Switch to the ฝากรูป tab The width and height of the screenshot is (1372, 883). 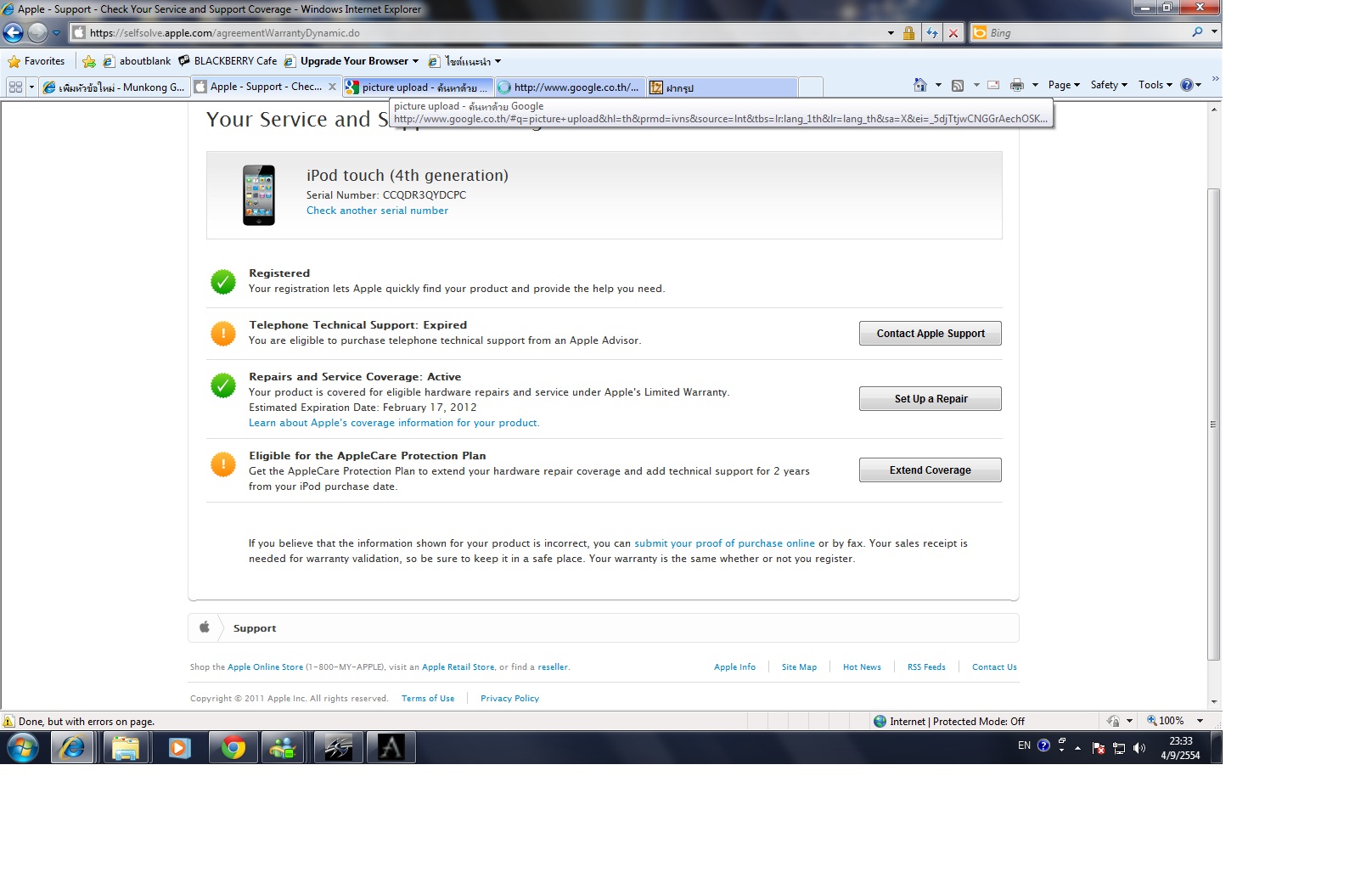[722, 87]
